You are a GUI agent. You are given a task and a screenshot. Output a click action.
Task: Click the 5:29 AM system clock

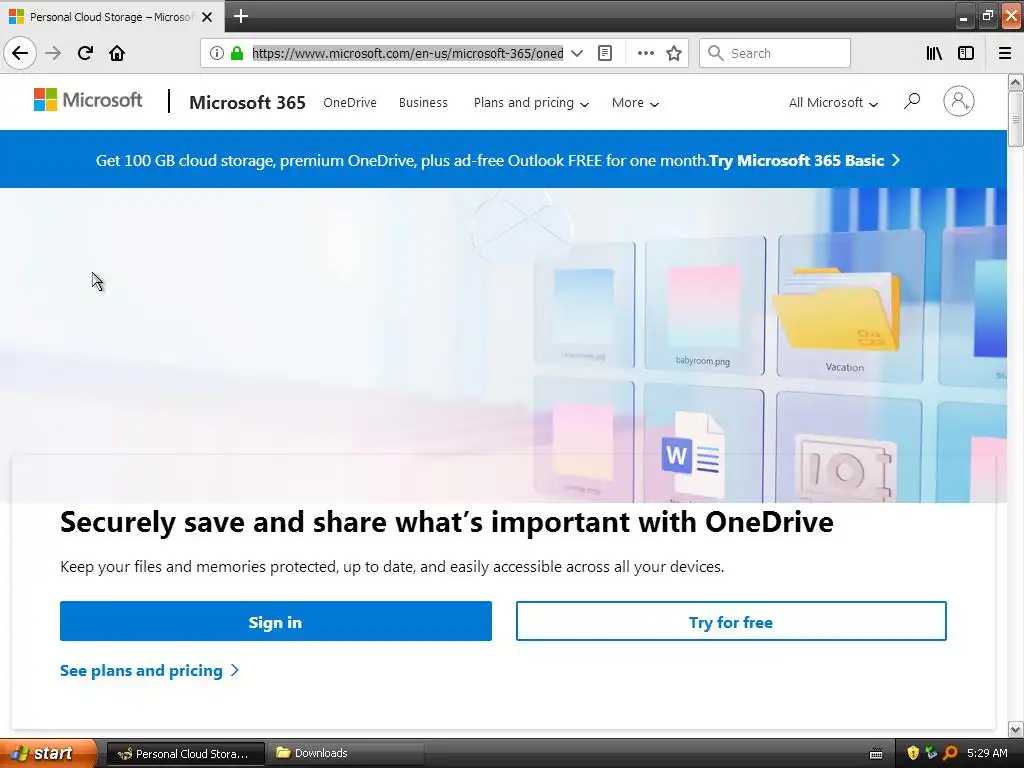(987, 753)
